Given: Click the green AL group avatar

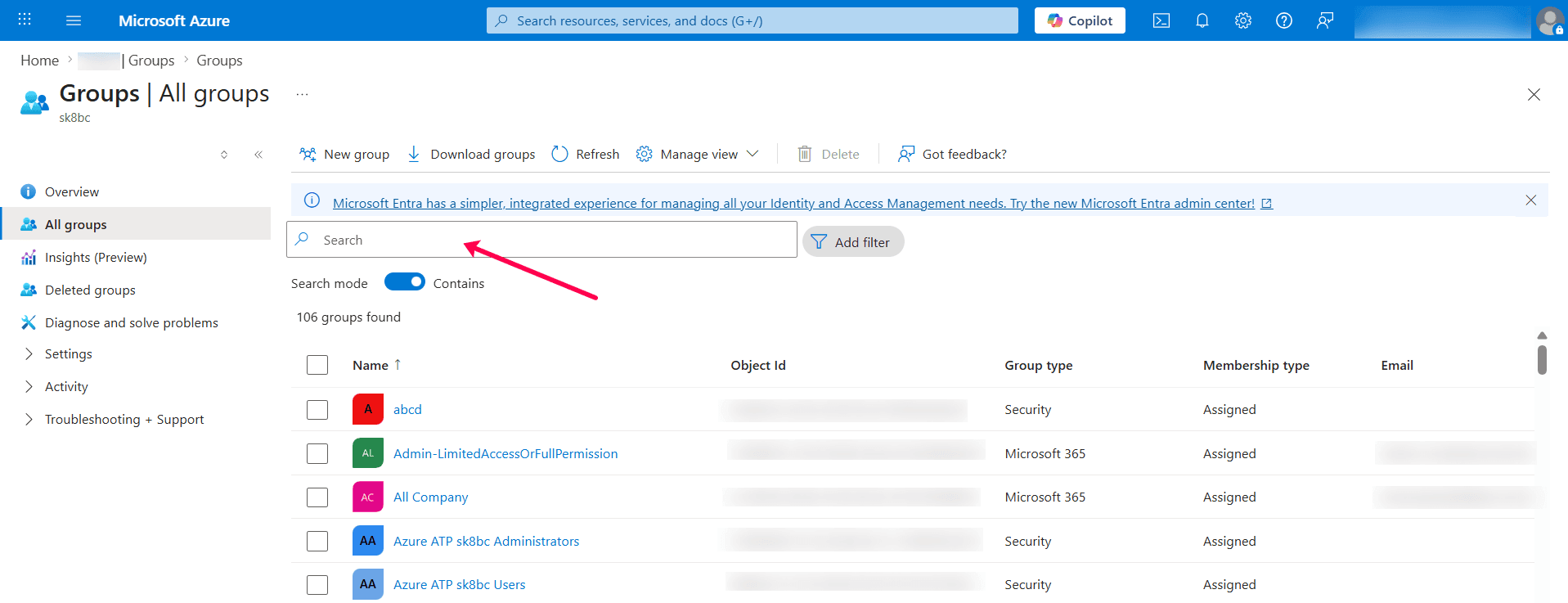Looking at the screenshot, I should (x=368, y=453).
